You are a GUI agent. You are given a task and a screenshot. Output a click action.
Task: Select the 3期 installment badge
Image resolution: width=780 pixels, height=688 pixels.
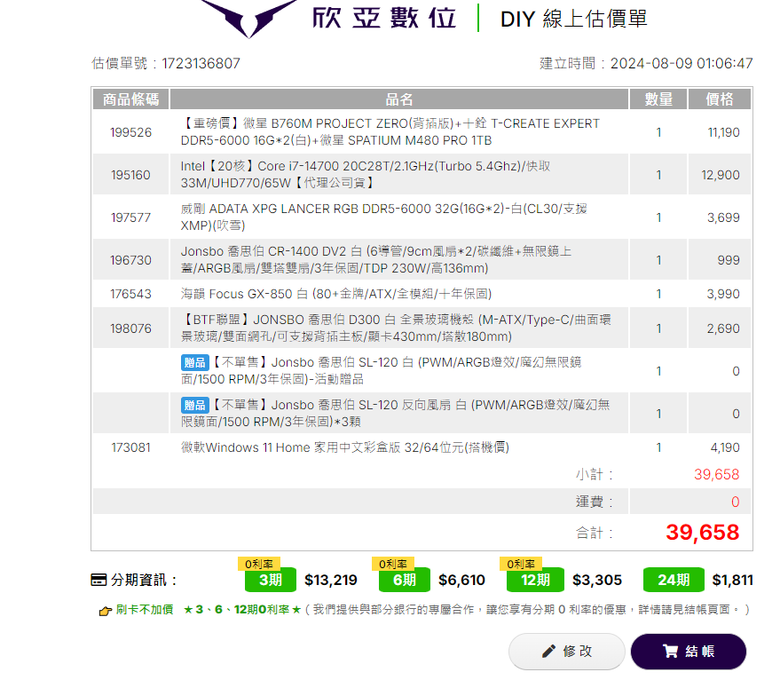271,580
